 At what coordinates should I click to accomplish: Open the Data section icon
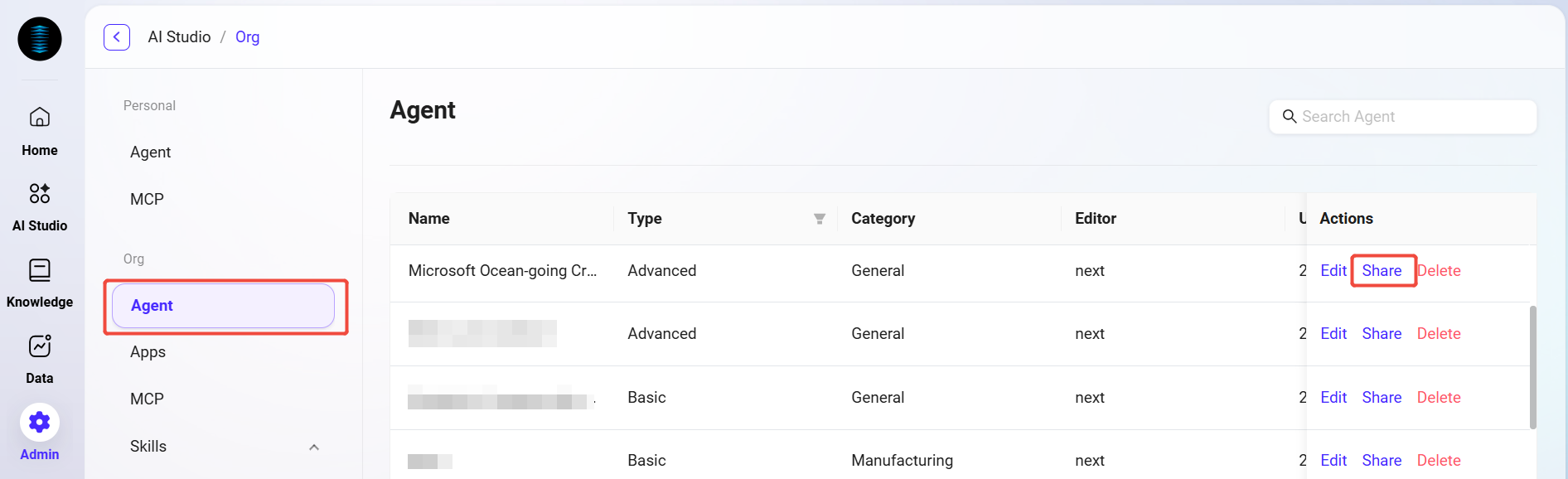point(40,346)
